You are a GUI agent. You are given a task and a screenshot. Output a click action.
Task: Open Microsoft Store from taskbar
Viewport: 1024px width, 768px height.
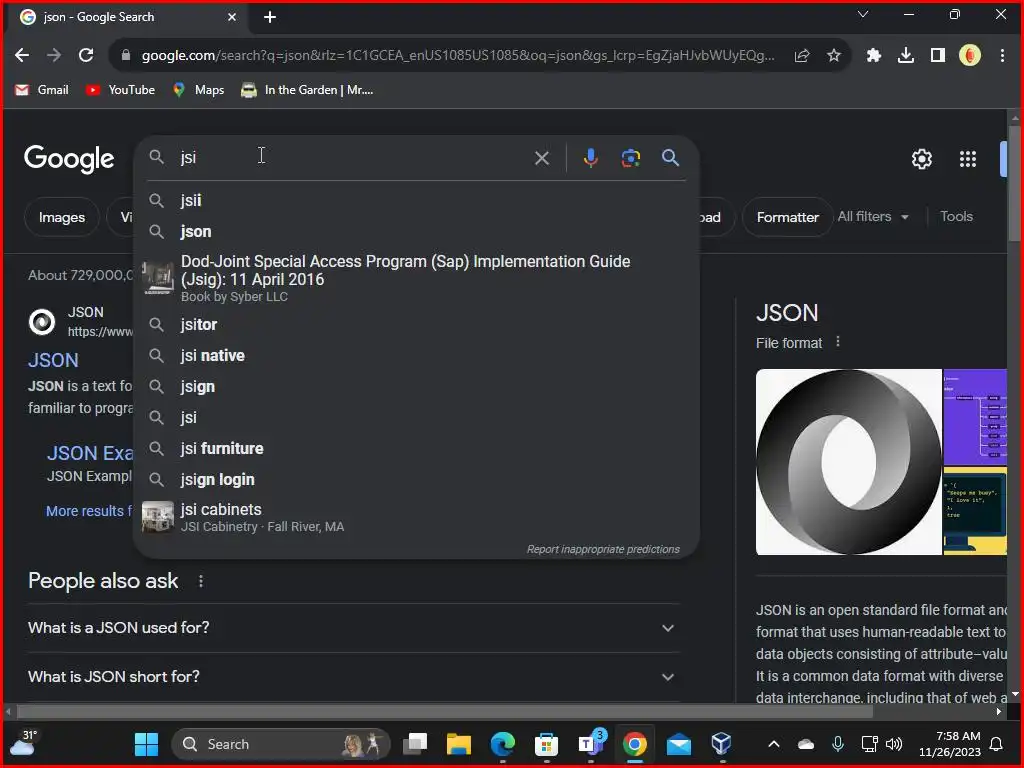546,744
